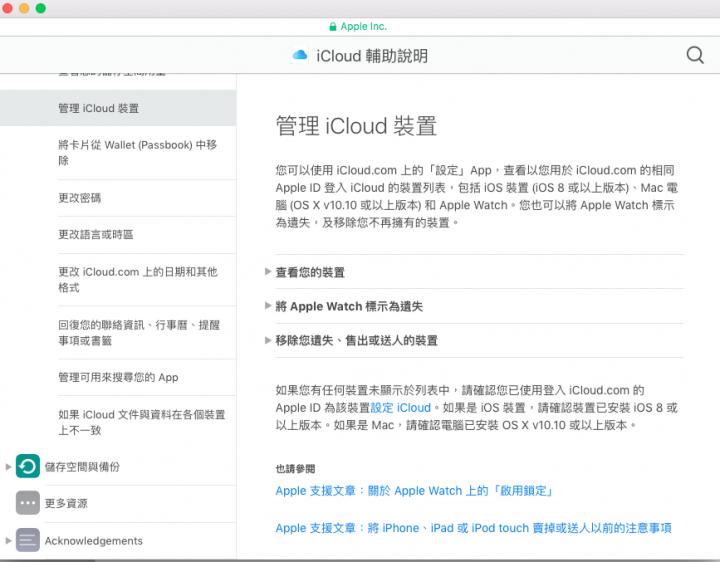Expand the 儲存空間與備份 sidebar section arrow
720x562 pixels.
(x=8, y=466)
